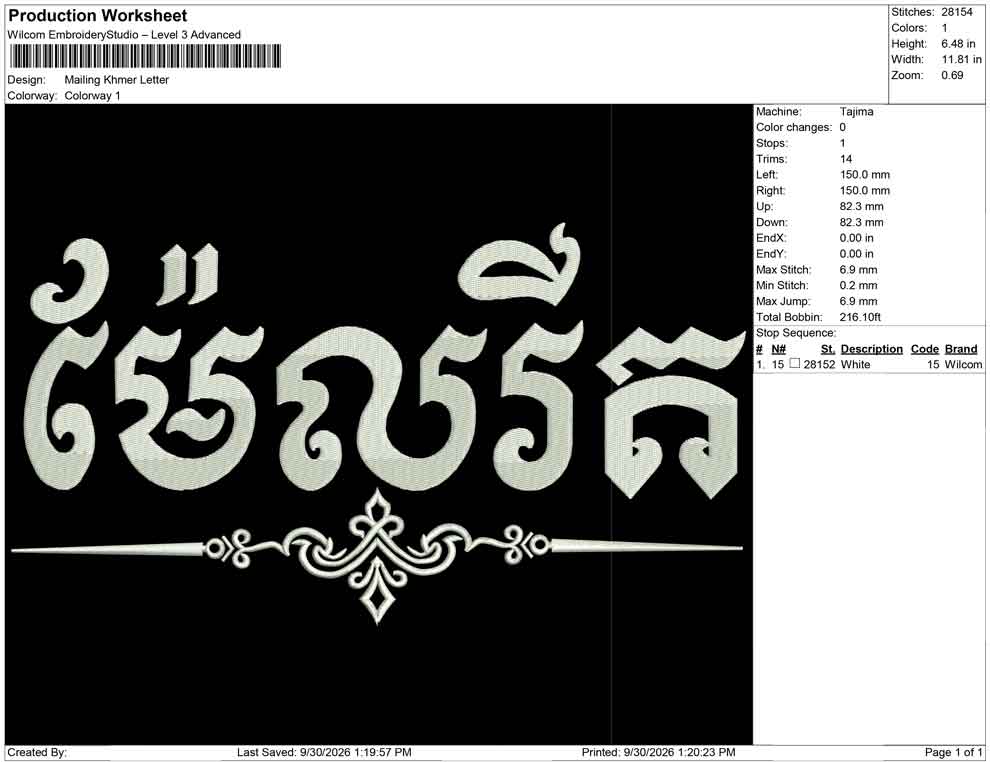Click the Max Stitch value '6.9 mm'

point(859,270)
